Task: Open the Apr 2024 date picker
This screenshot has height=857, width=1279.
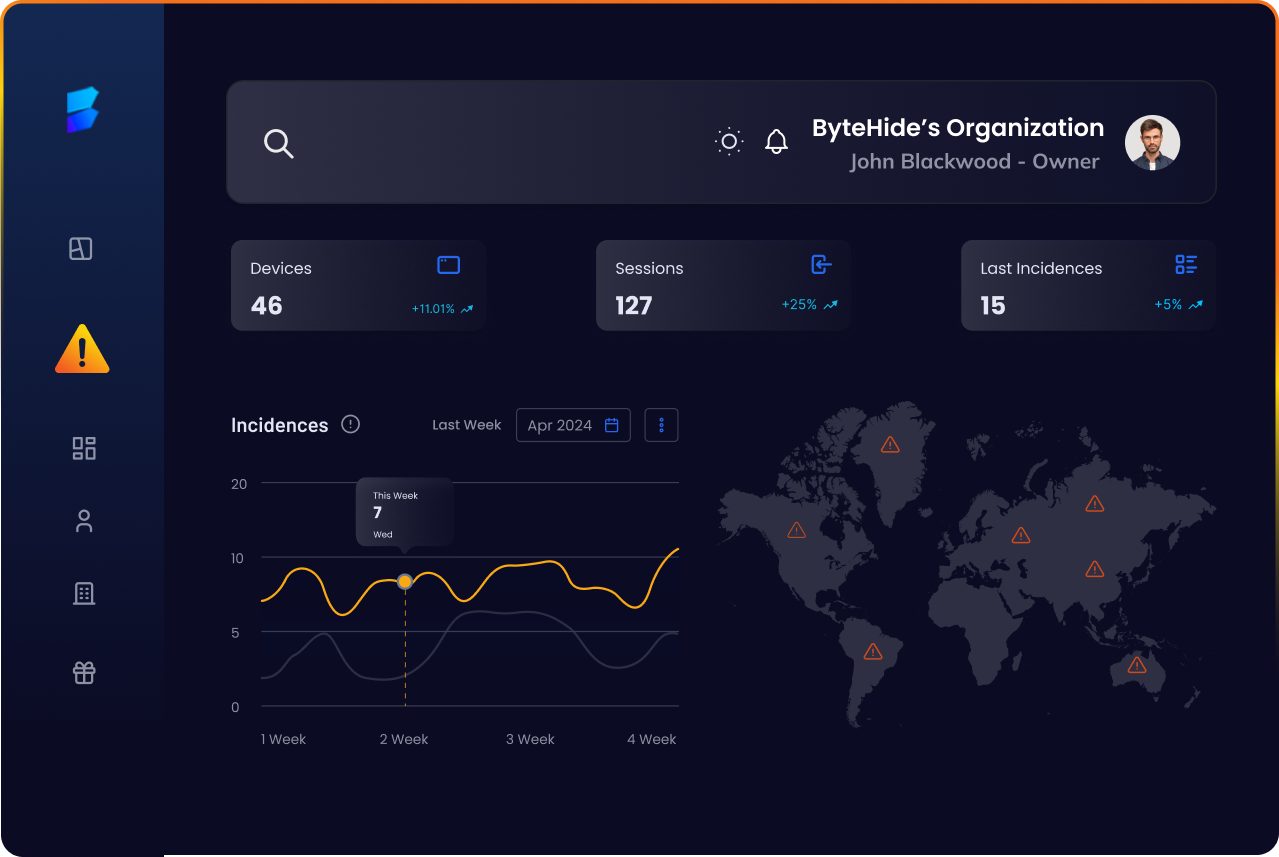Action: 573,425
